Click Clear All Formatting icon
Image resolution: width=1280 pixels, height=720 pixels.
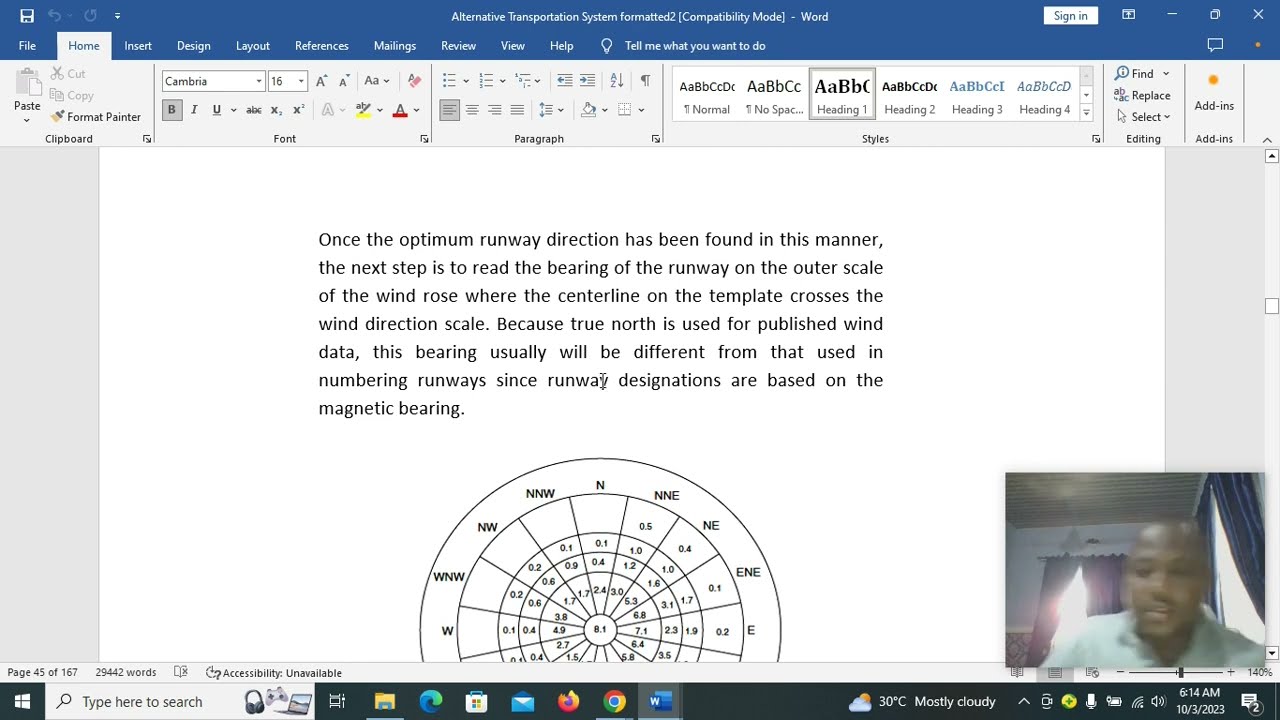pyautogui.click(x=414, y=81)
